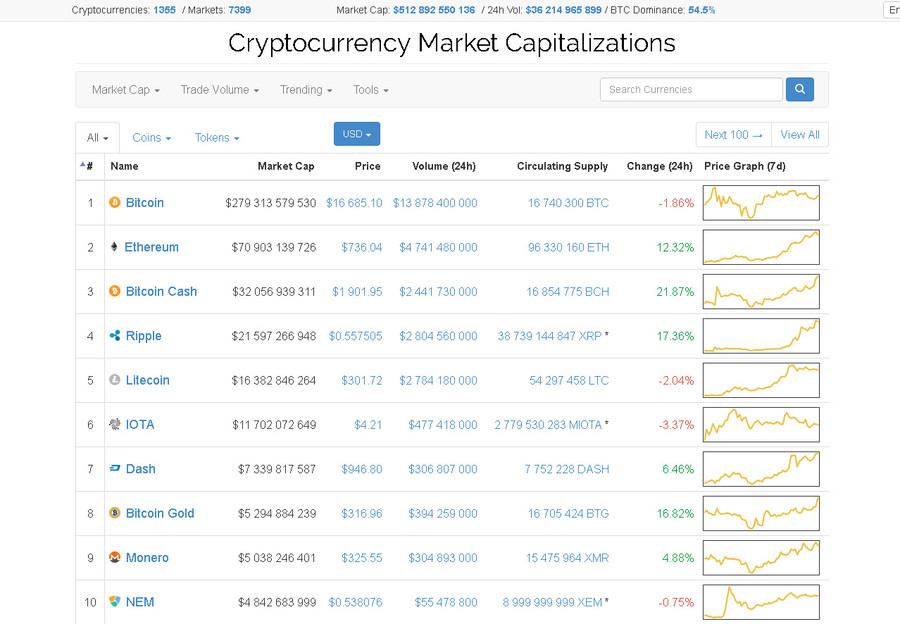Open the USD currency selector
900x624 pixels.
click(x=357, y=134)
